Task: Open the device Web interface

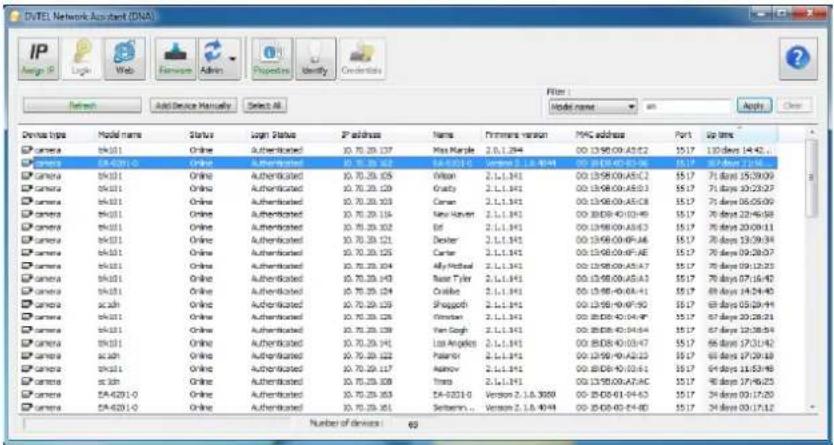Action: point(125,58)
